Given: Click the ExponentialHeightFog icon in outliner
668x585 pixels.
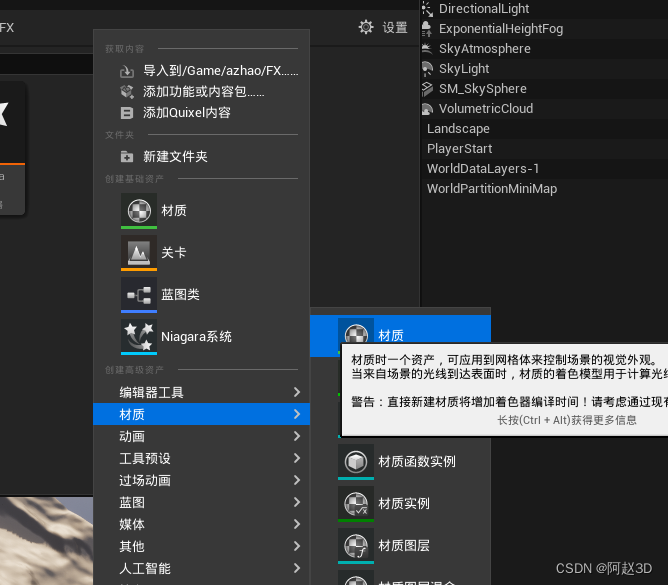Looking at the screenshot, I should click(426, 29).
